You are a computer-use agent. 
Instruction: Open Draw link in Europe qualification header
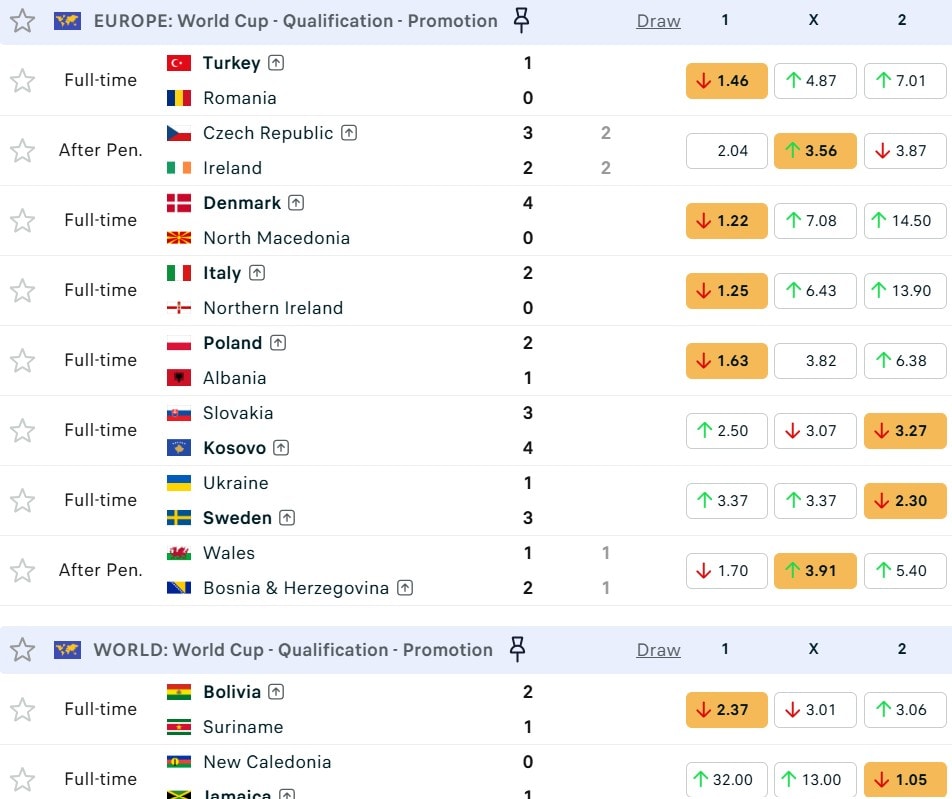(x=658, y=21)
